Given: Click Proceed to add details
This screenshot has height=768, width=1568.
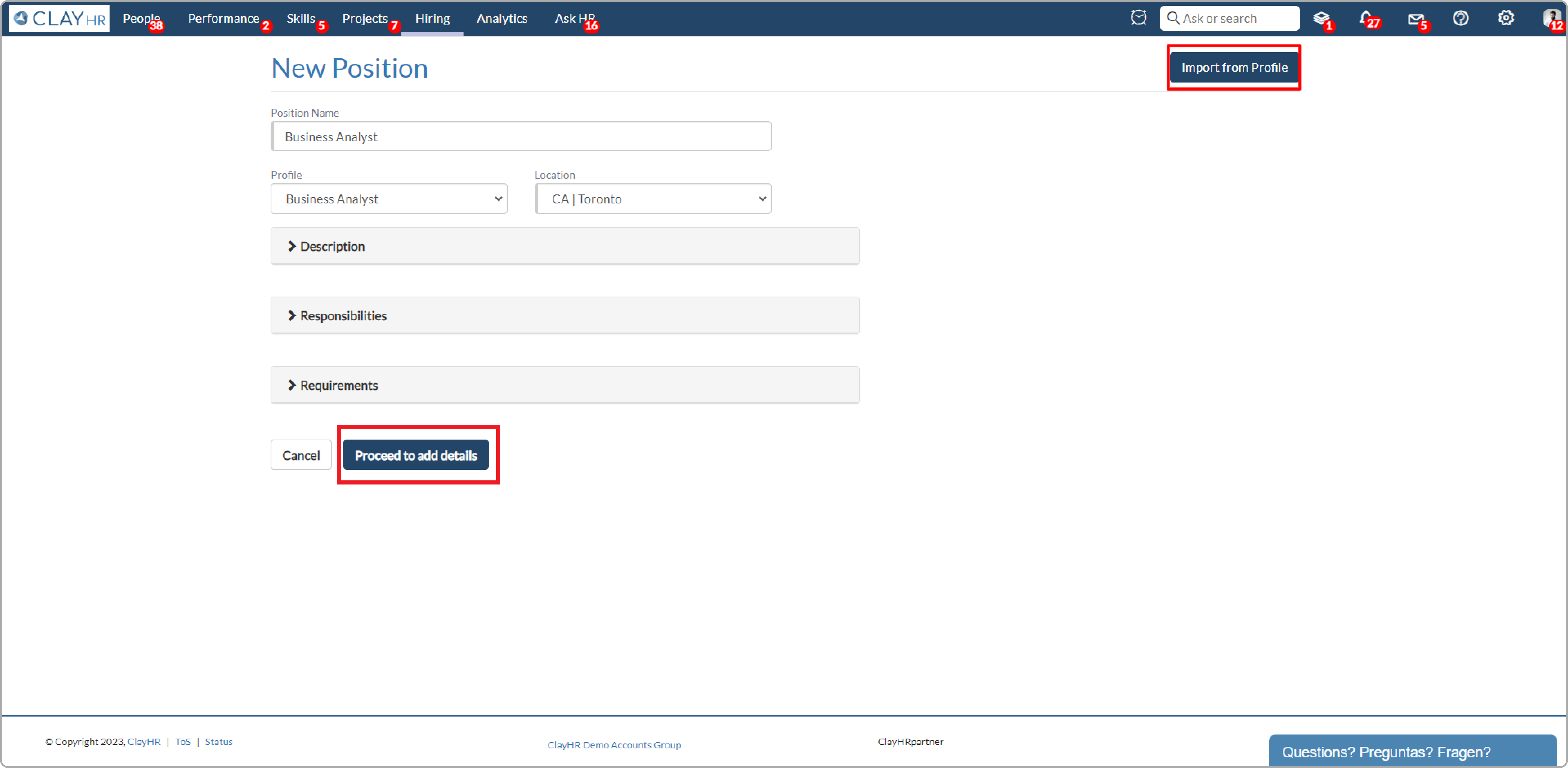Looking at the screenshot, I should (x=416, y=455).
